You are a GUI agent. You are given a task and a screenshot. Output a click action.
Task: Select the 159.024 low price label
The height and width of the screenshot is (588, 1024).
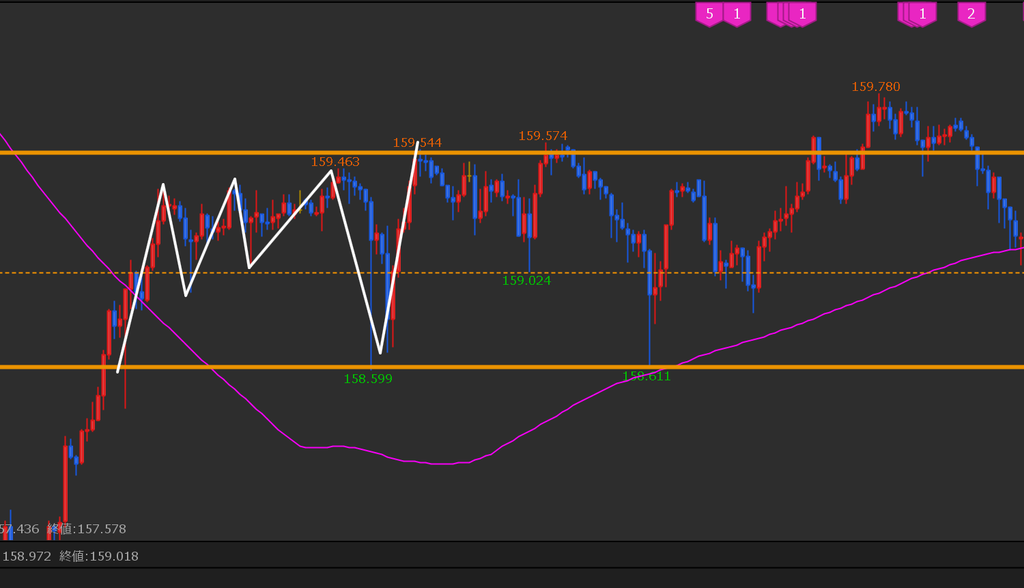tap(526, 280)
